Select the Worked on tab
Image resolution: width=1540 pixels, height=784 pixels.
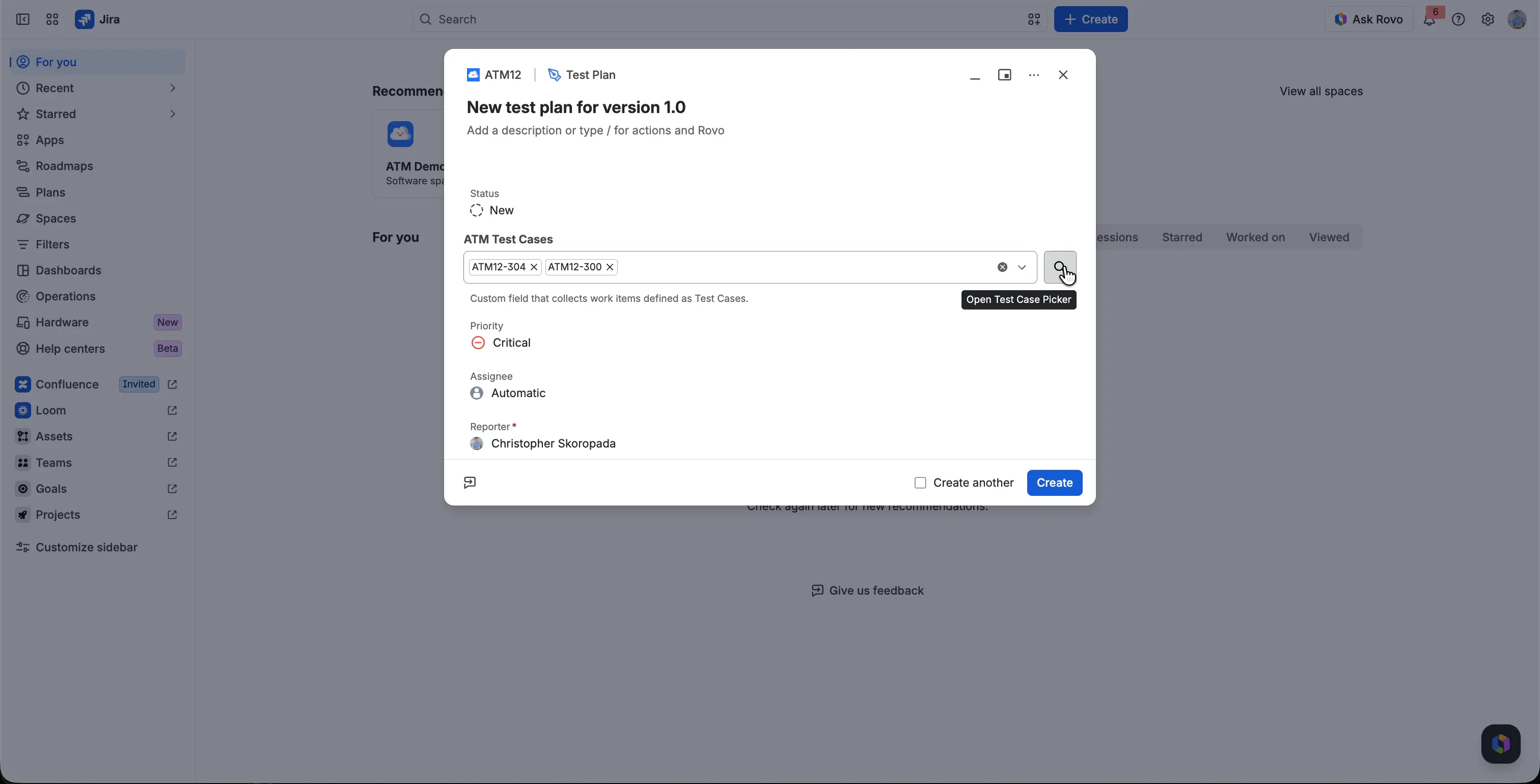coord(1255,237)
